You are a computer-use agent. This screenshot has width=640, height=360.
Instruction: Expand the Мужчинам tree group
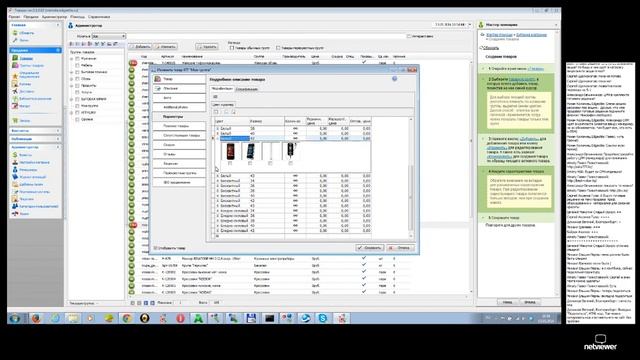72,59
